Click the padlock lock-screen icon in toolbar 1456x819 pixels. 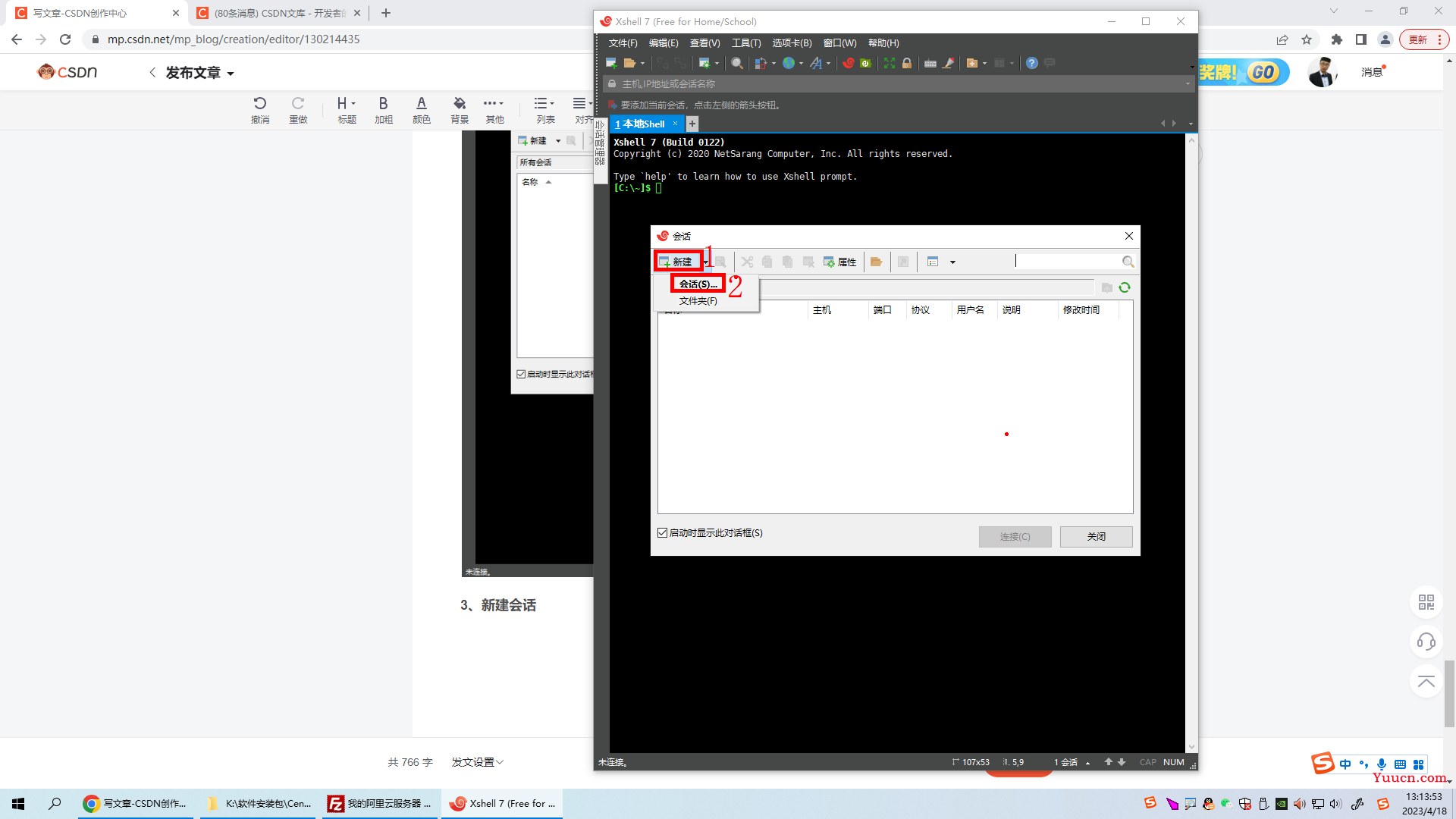click(907, 63)
